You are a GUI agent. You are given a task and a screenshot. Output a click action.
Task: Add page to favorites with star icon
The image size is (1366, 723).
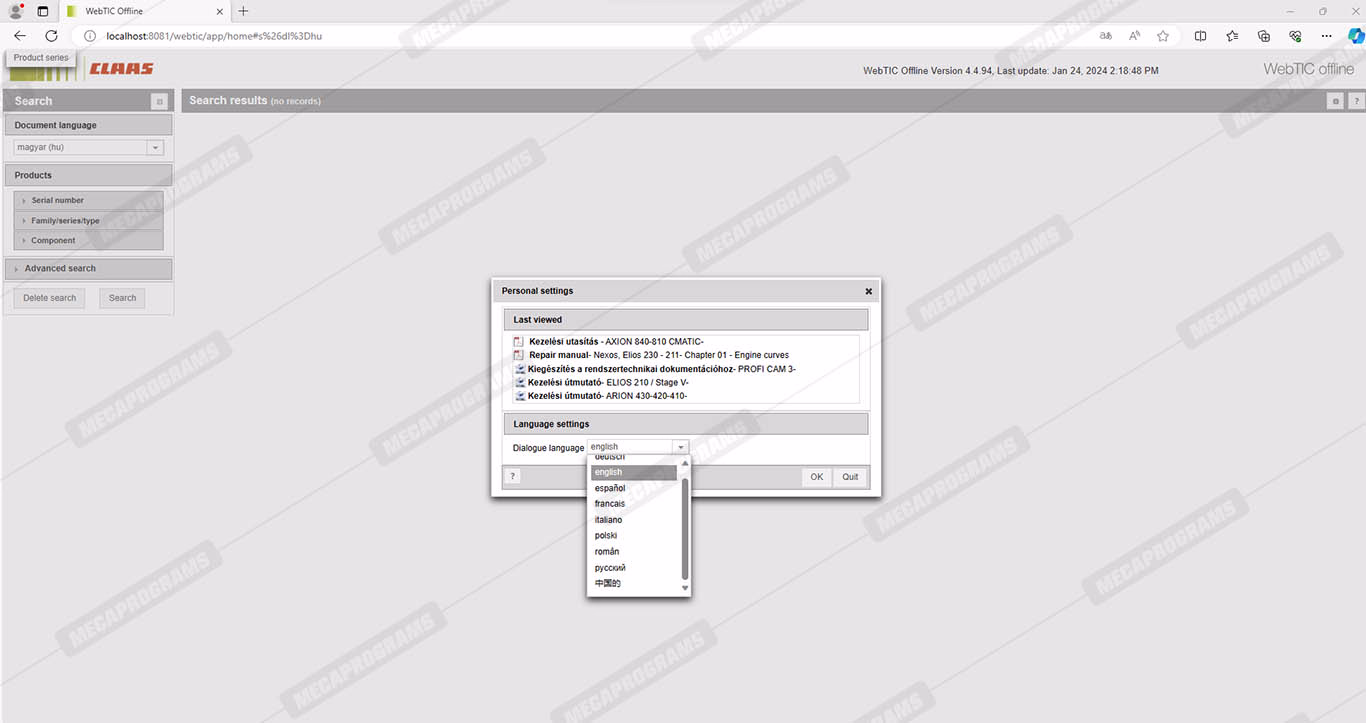click(1163, 36)
